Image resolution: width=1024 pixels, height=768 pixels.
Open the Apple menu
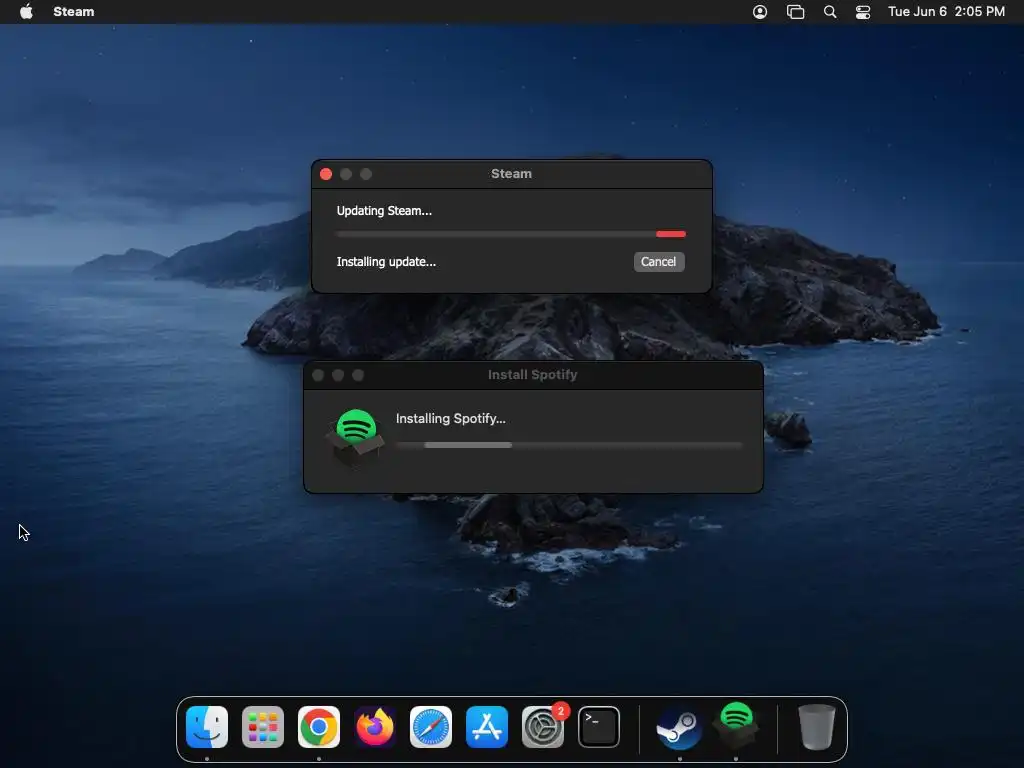[26, 12]
